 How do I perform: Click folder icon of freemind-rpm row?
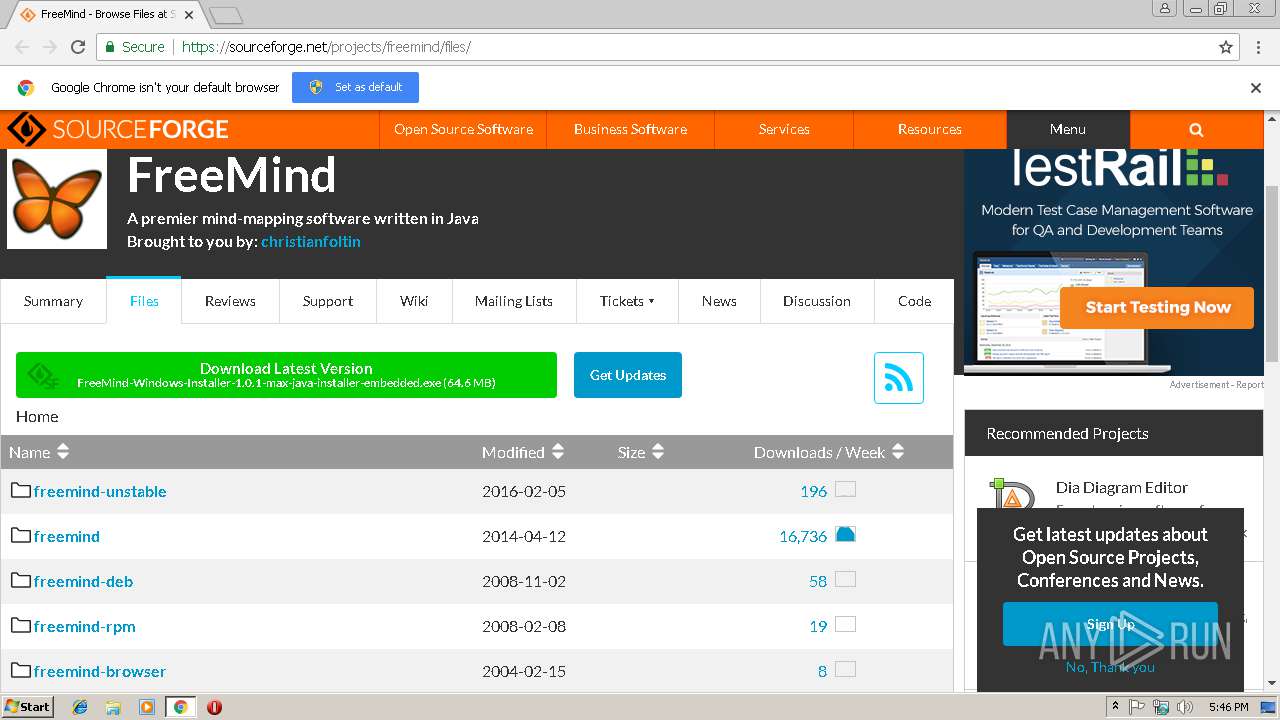[21, 625]
